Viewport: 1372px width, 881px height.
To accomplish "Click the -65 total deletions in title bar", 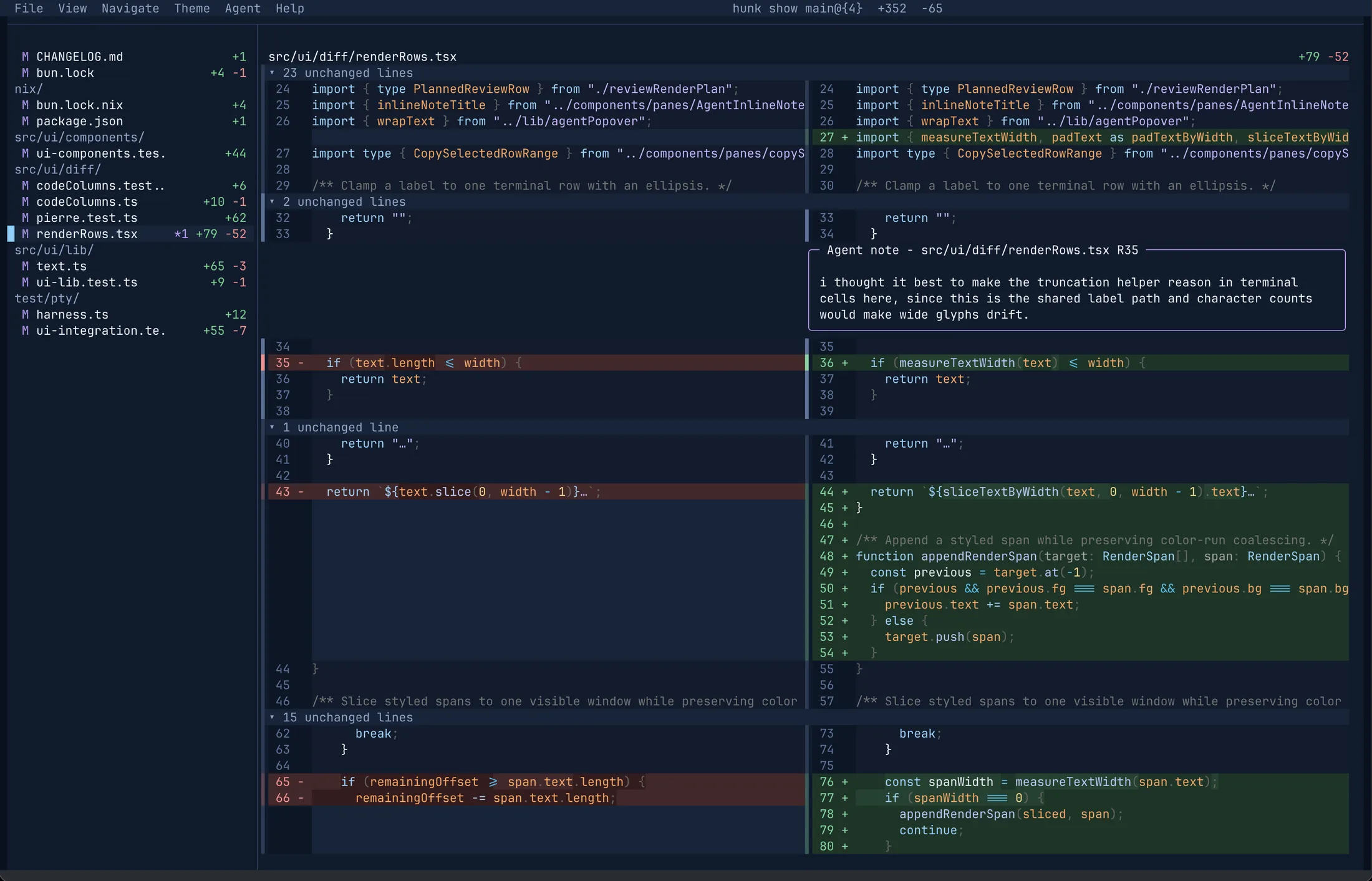I will 932,8.
